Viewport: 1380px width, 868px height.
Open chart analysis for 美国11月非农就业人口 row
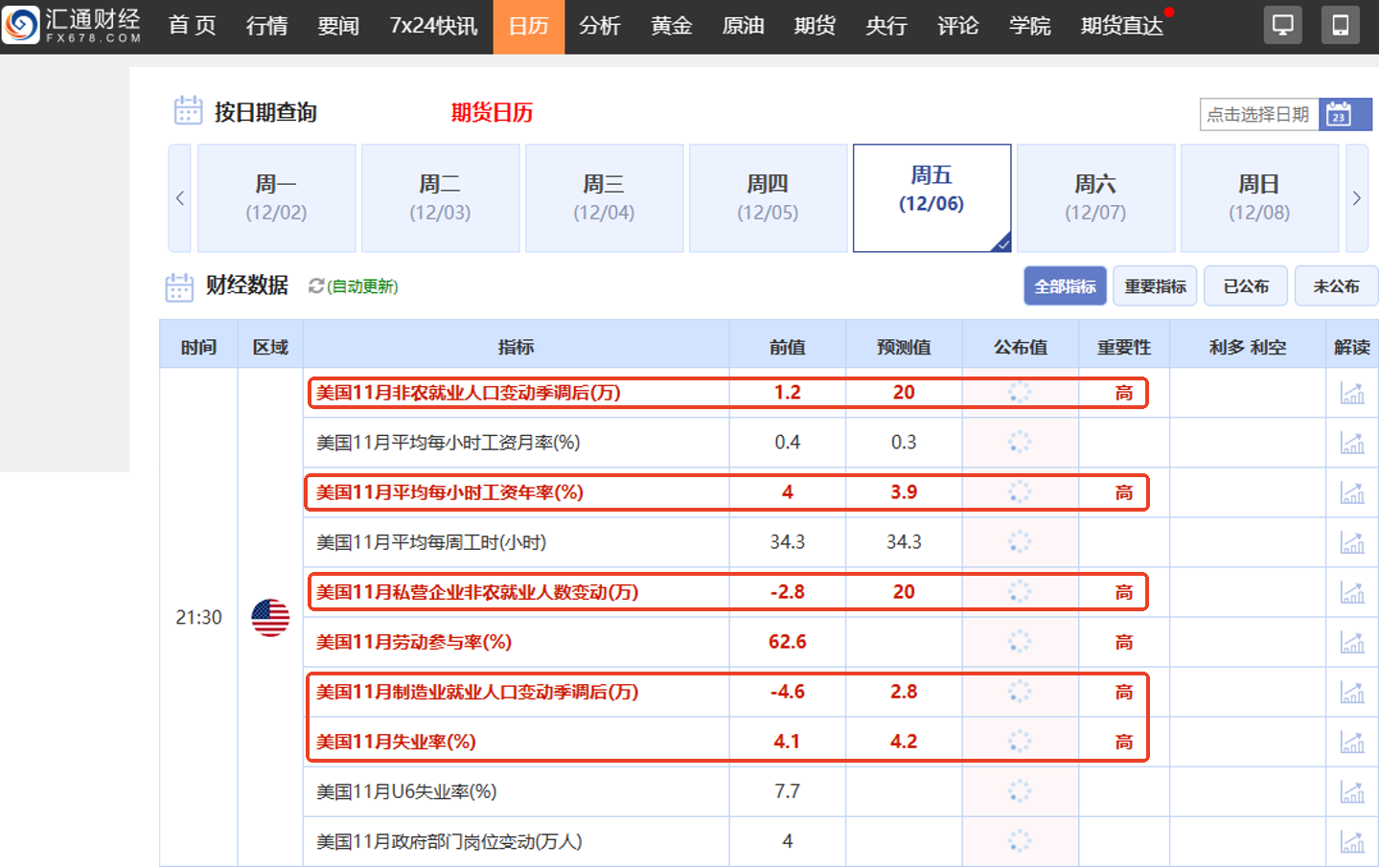(x=1351, y=393)
